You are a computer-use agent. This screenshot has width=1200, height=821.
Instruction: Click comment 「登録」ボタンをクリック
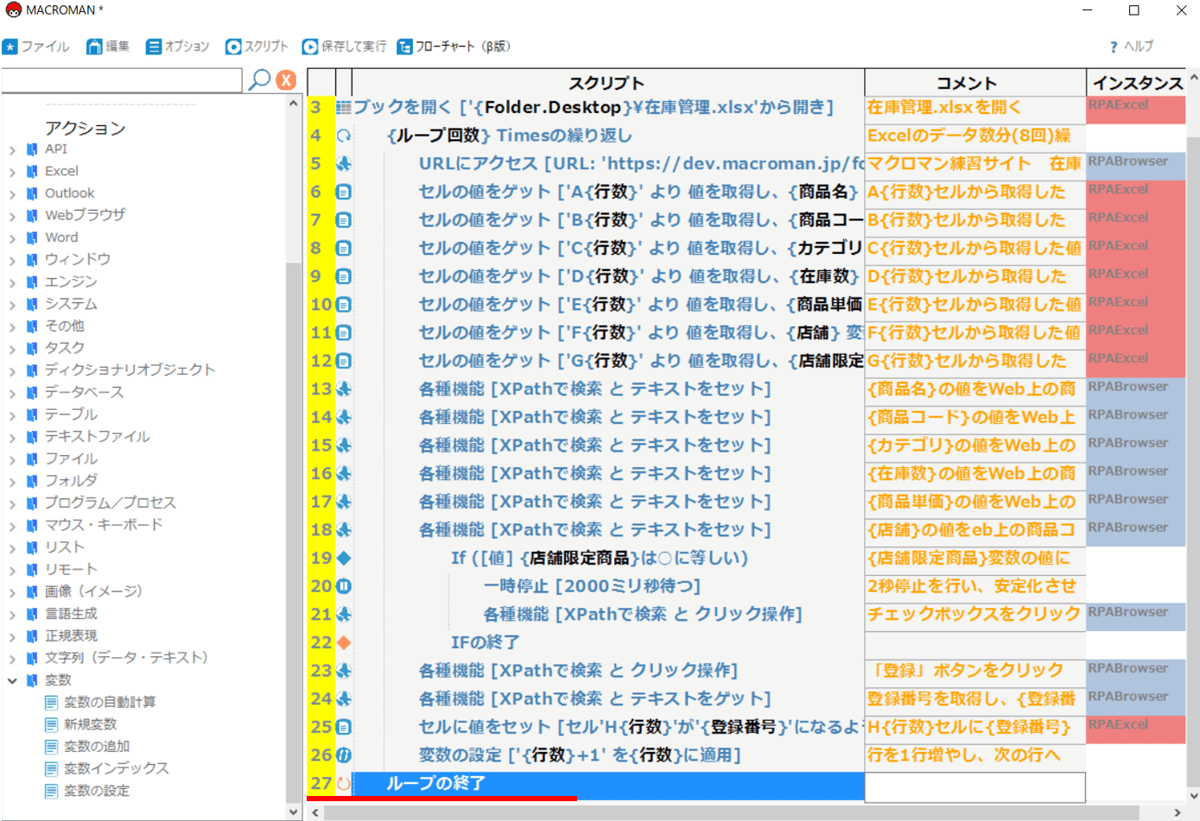pos(975,670)
